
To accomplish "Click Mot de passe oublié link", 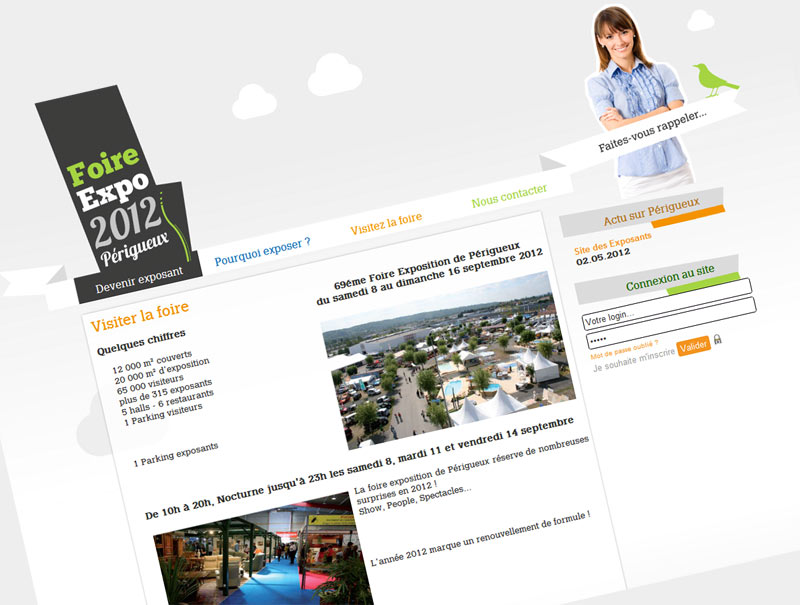I will tap(624, 349).
